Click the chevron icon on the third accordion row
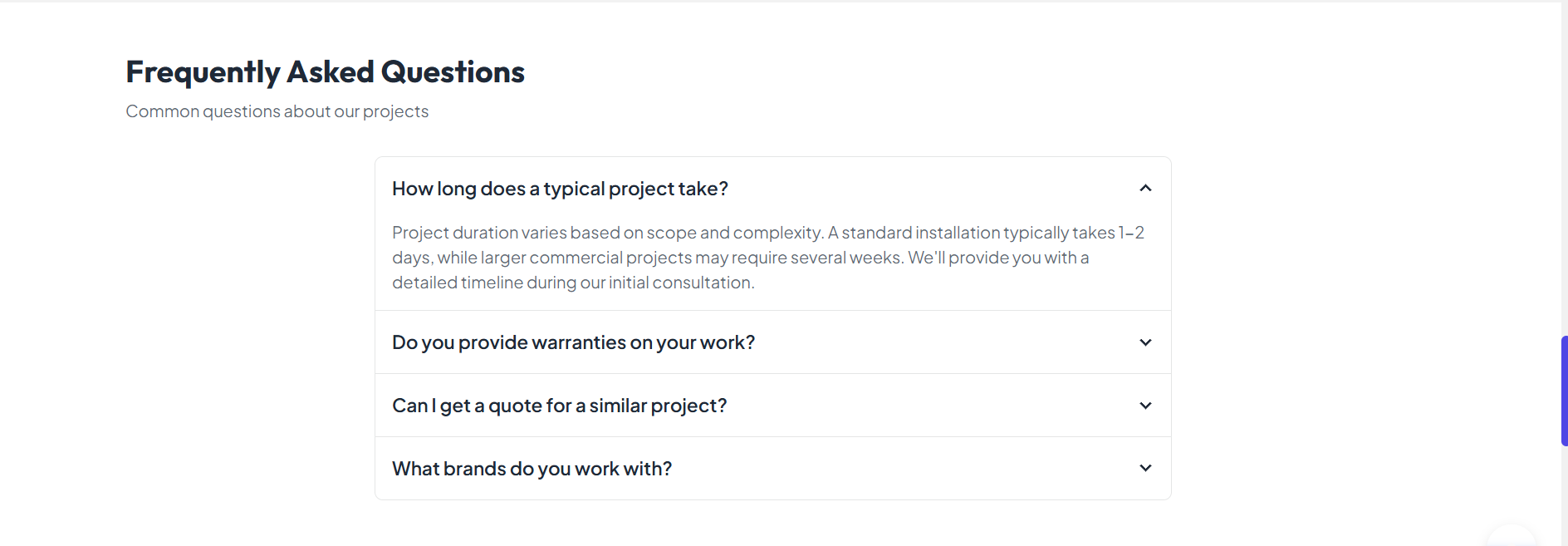This screenshot has height=546, width=1568. pyautogui.click(x=1145, y=405)
